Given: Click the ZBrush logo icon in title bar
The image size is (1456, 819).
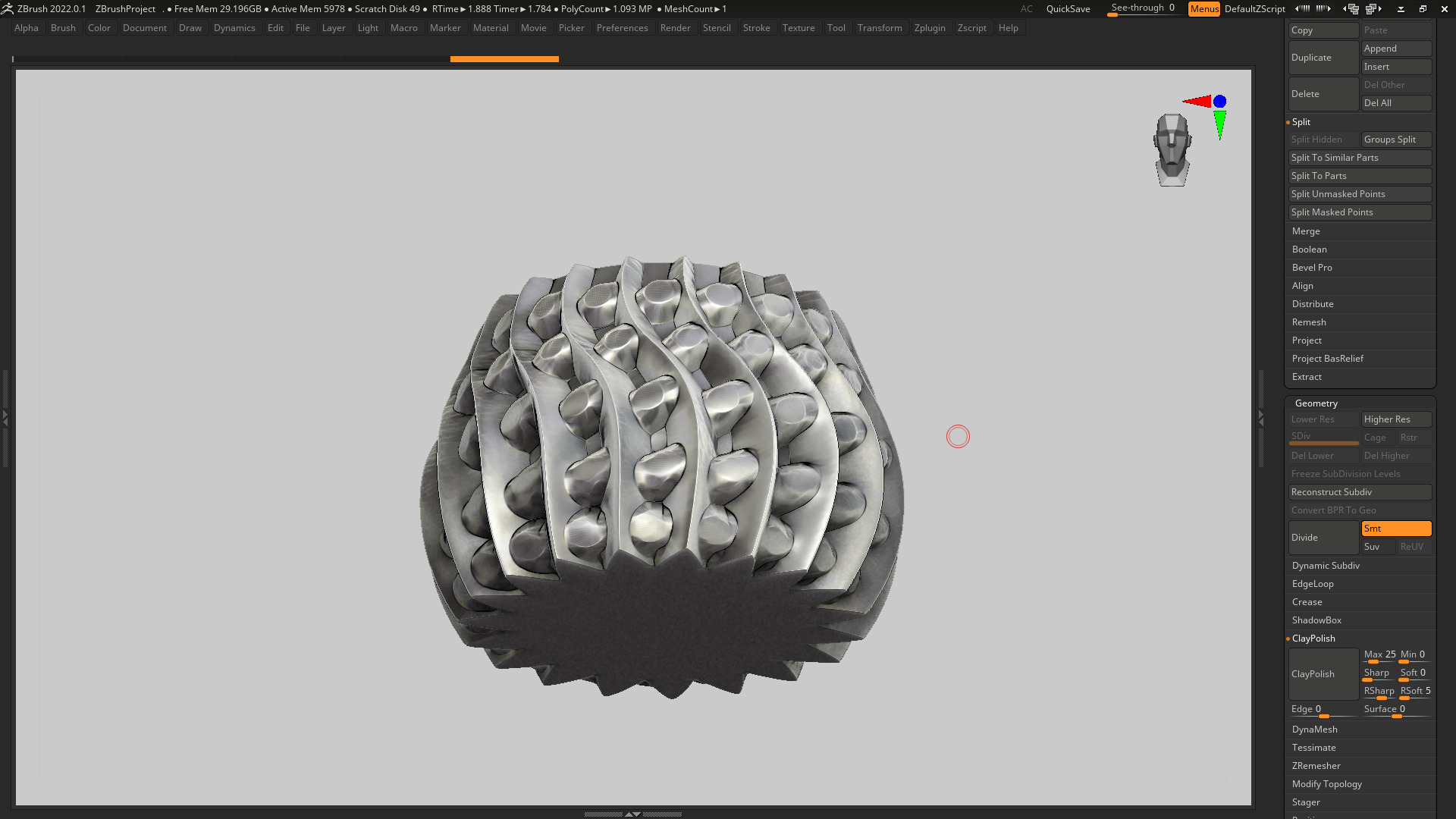Looking at the screenshot, I should pos(8,8).
